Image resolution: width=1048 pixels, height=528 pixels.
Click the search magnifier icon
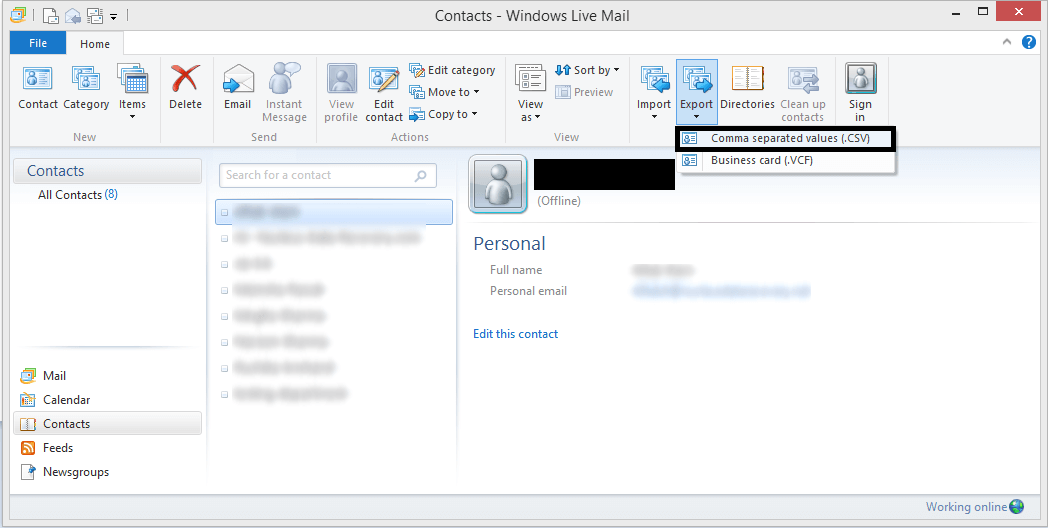pyautogui.click(x=420, y=176)
